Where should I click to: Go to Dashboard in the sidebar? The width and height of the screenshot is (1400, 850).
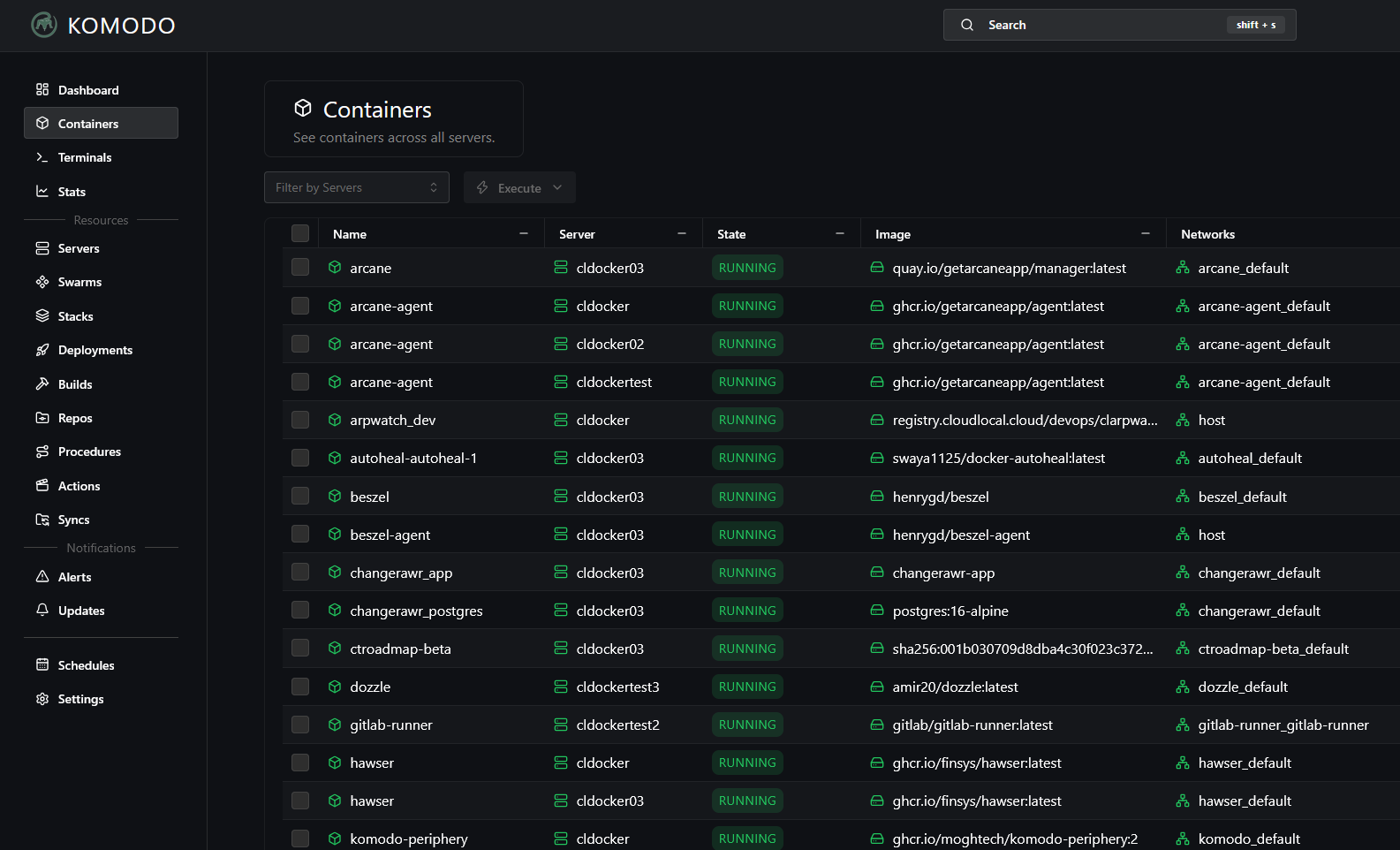(x=101, y=89)
